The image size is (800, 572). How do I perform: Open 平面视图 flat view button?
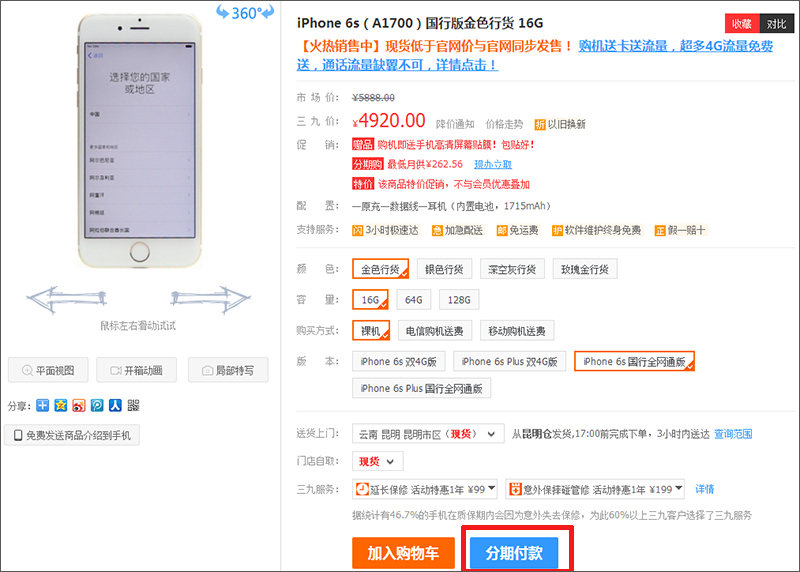[48, 370]
